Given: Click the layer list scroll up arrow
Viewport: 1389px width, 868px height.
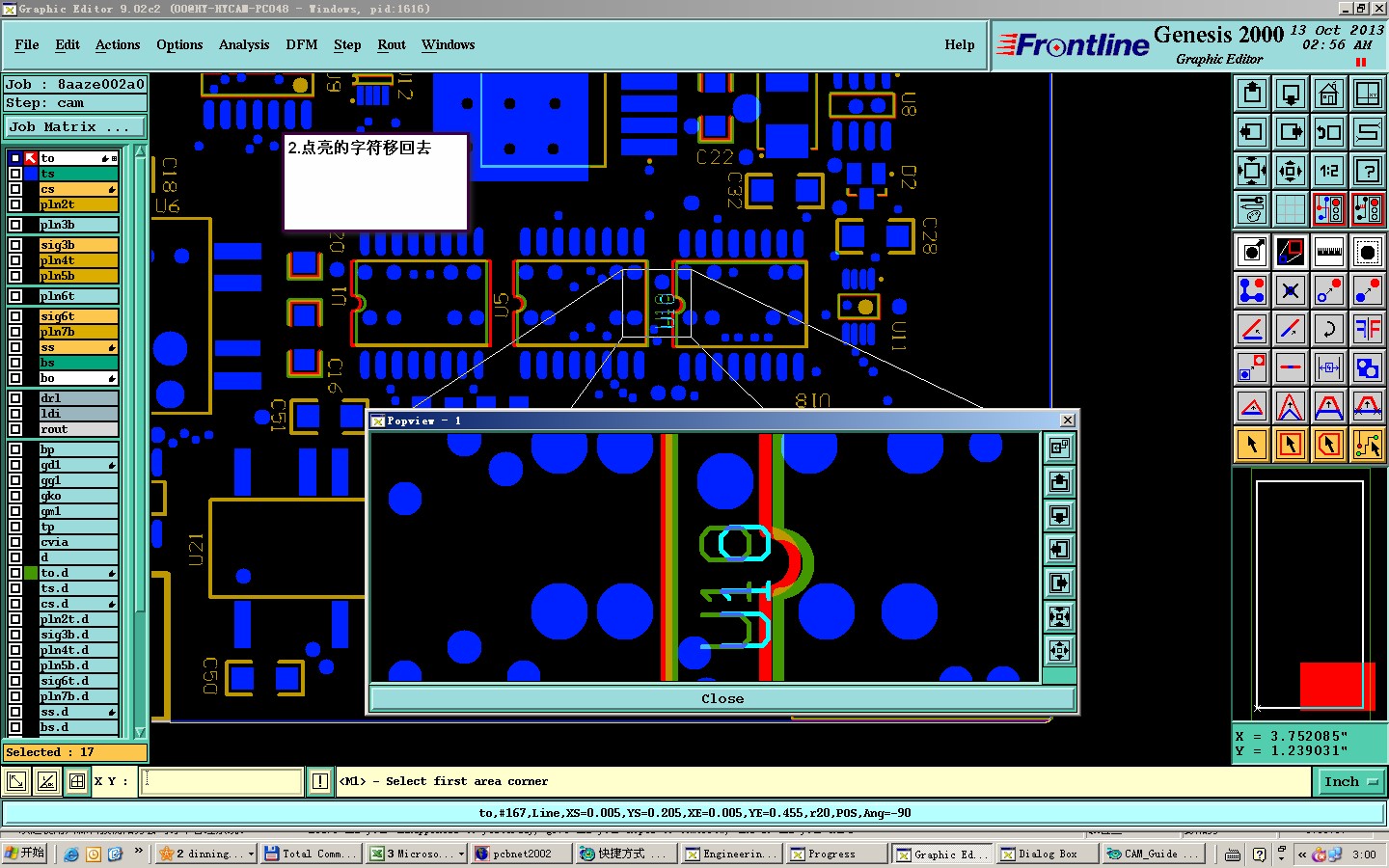Looking at the screenshot, I should pyautogui.click(x=140, y=151).
